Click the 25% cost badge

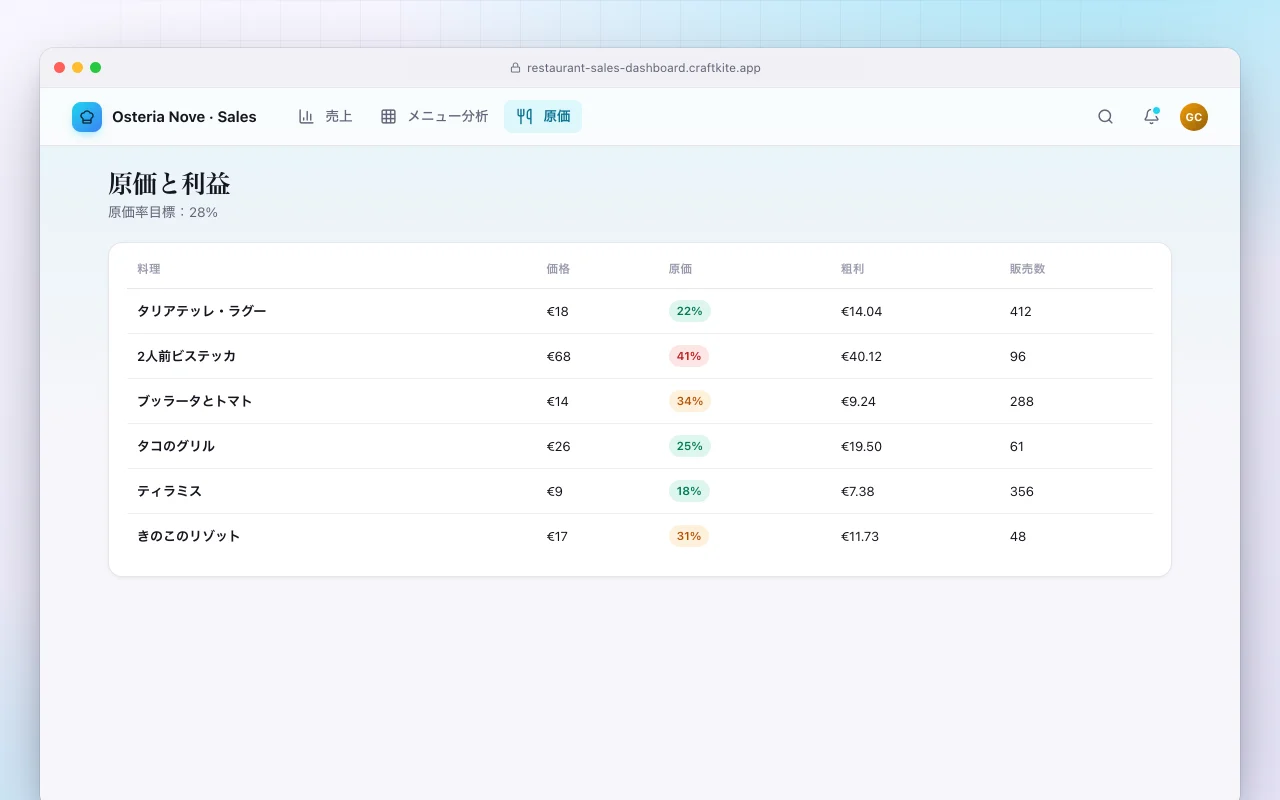[x=689, y=446]
